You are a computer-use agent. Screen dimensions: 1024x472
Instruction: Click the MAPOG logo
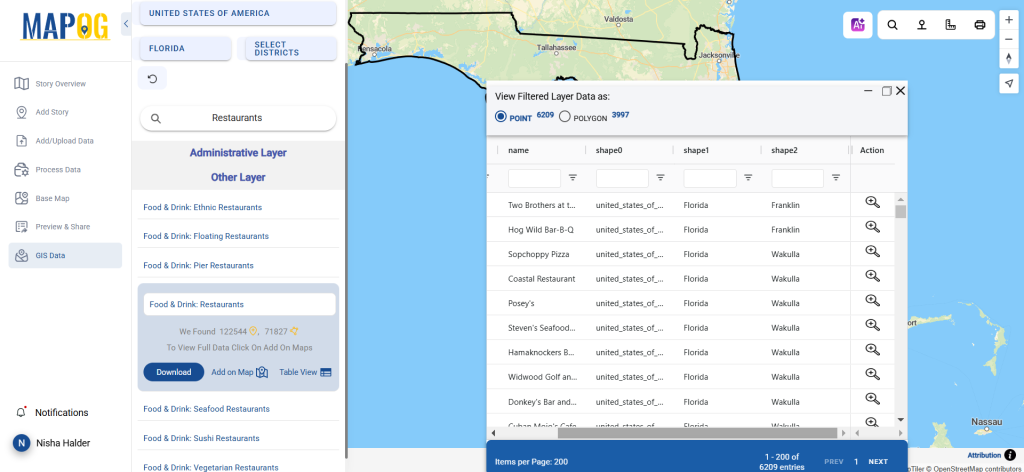tap(65, 26)
